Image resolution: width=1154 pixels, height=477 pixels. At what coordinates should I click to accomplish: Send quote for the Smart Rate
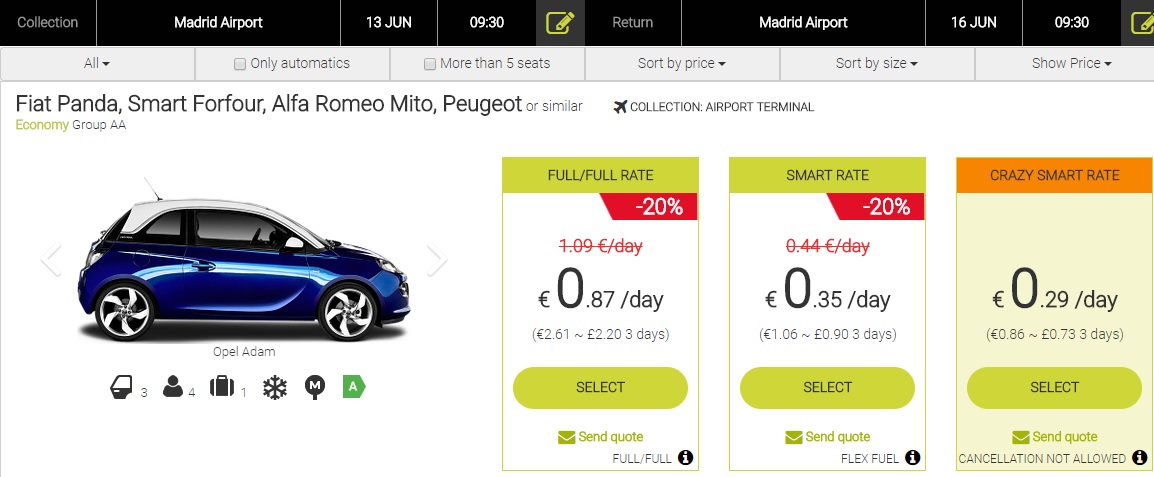point(827,437)
